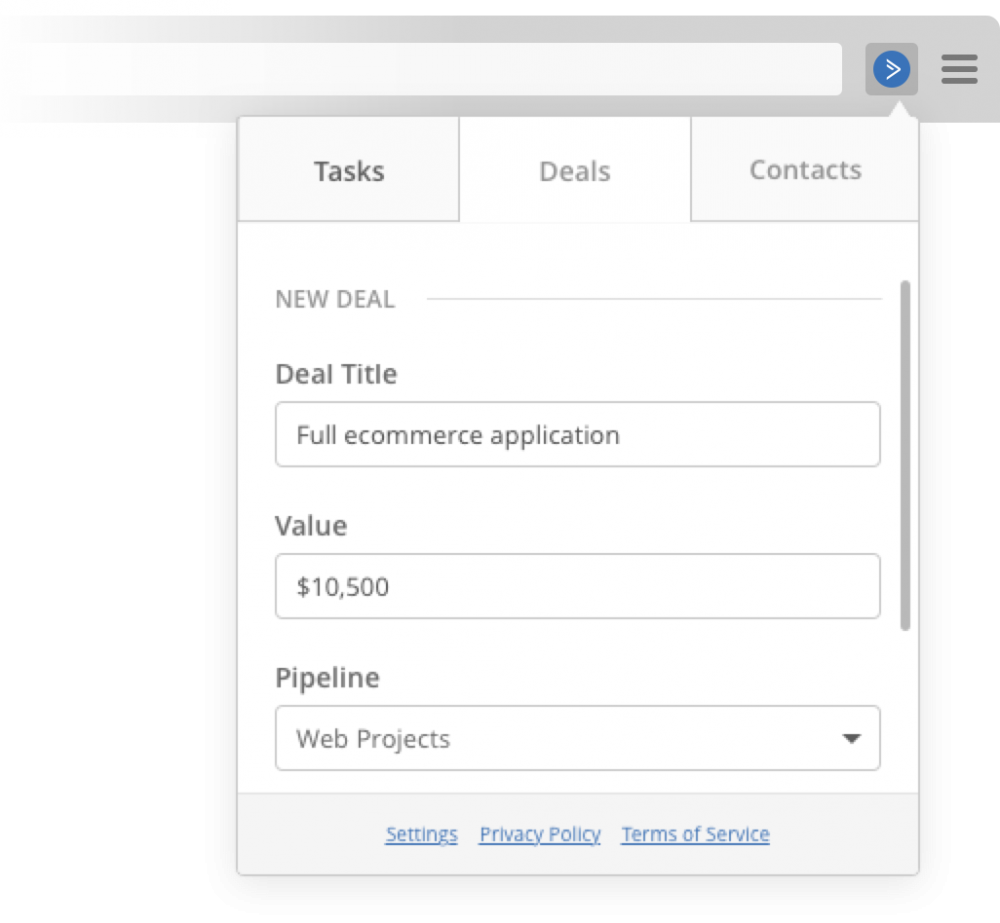Focus the Value field showing $10,500
The image size is (1000, 923).
click(577, 587)
